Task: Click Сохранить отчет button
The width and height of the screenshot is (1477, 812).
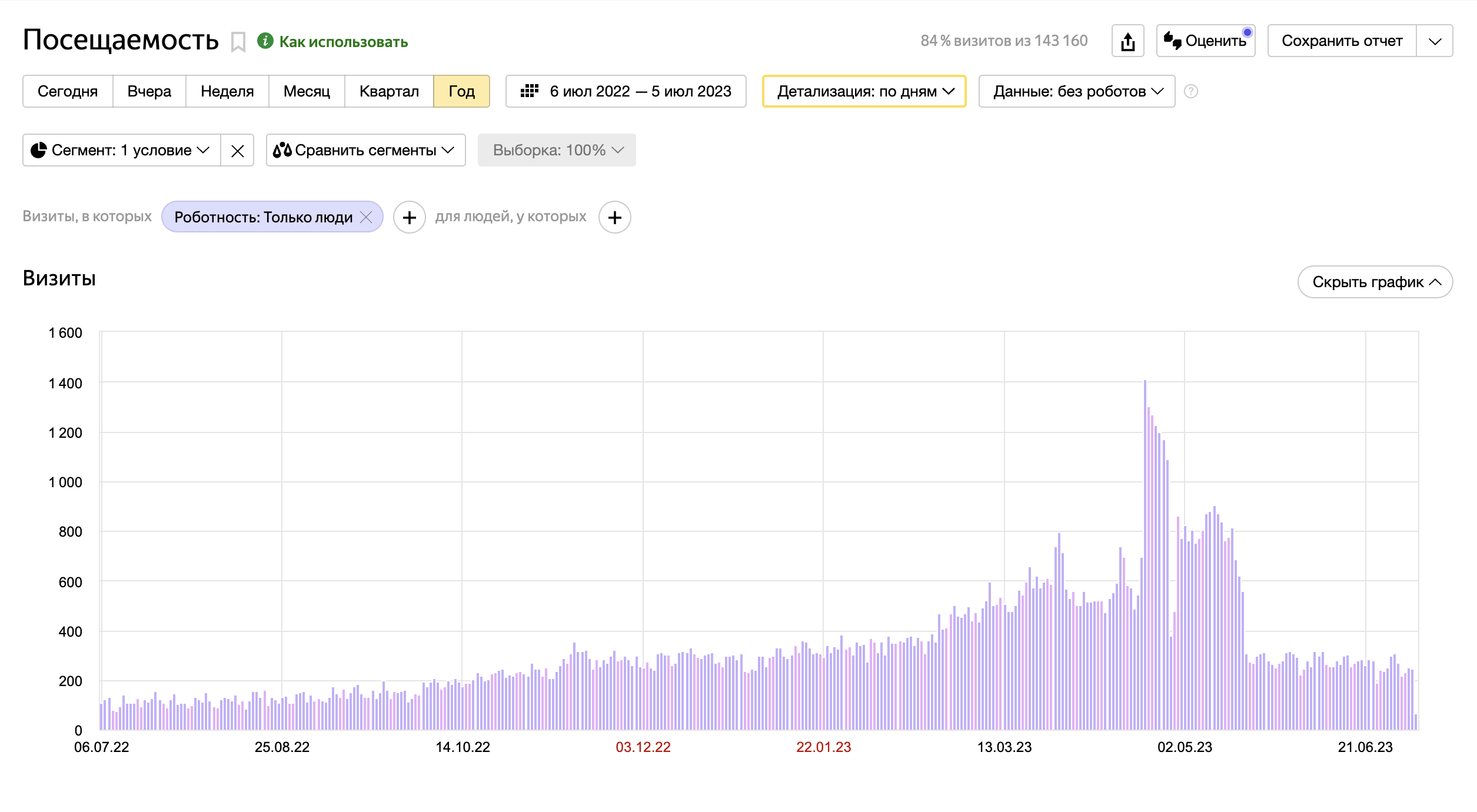Action: click(1342, 41)
